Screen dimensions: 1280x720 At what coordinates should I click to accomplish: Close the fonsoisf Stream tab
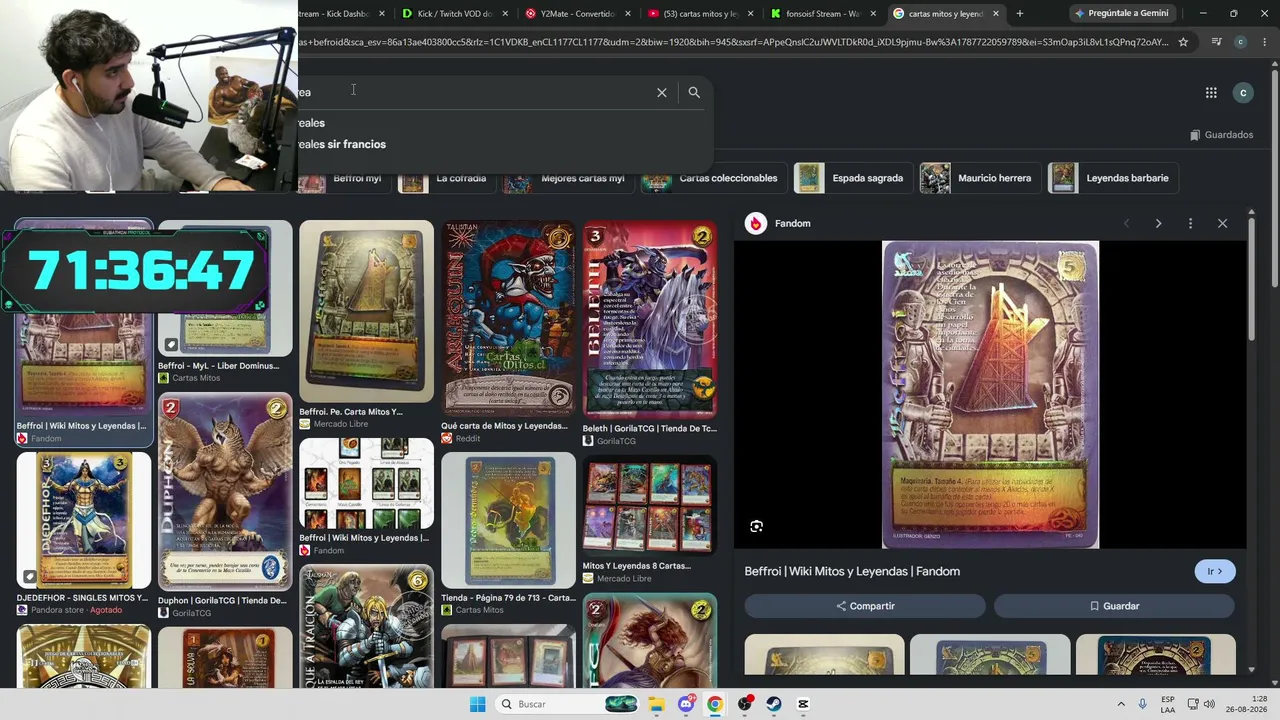pos(873,14)
